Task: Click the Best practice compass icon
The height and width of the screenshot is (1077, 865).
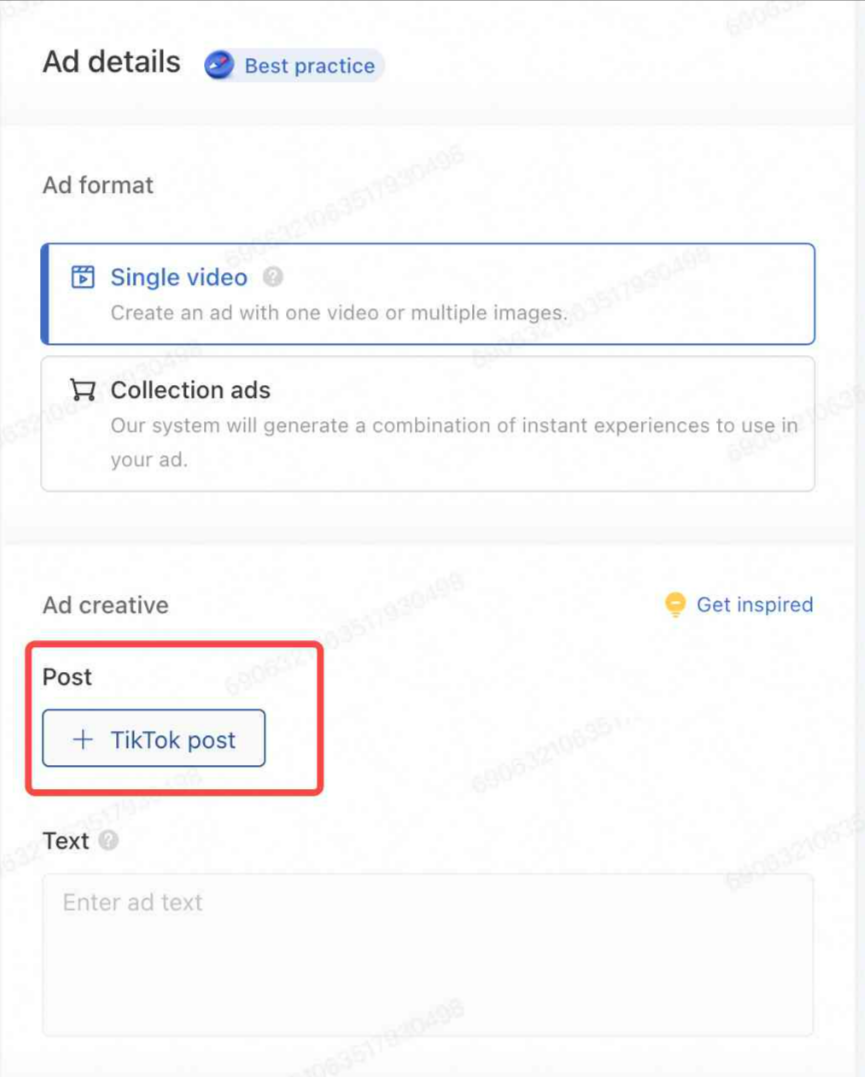Action: [219, 65]
